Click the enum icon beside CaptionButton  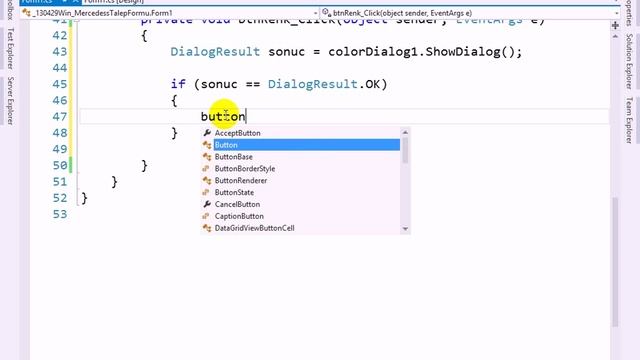pos(207,216)
